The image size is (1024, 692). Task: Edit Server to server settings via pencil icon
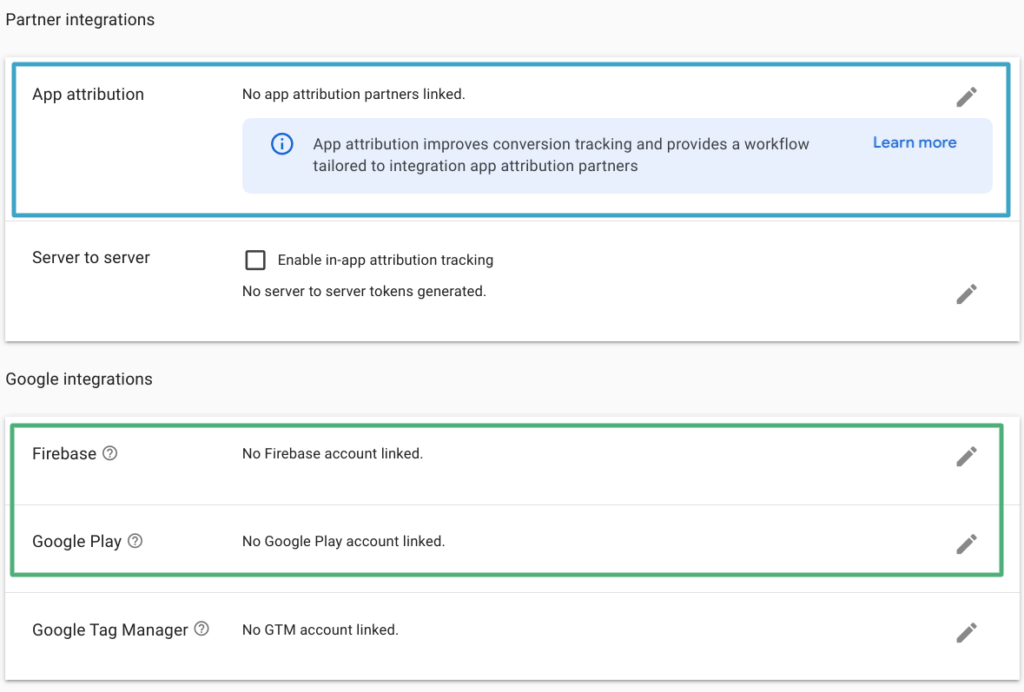(966, 293)
